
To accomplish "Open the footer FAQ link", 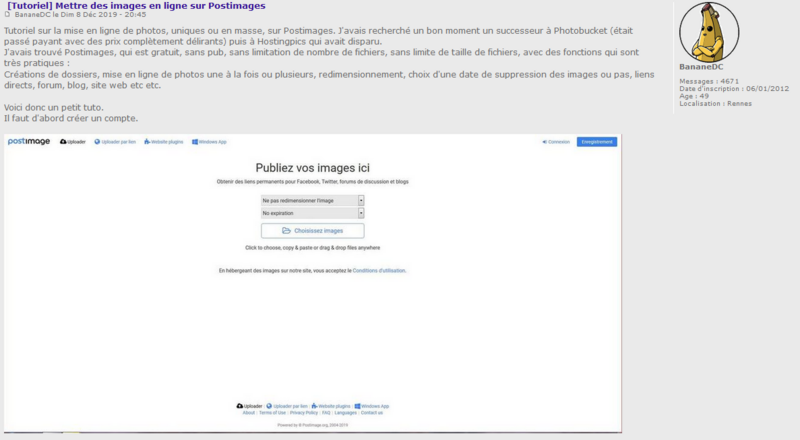I will [x=326, y=413].
